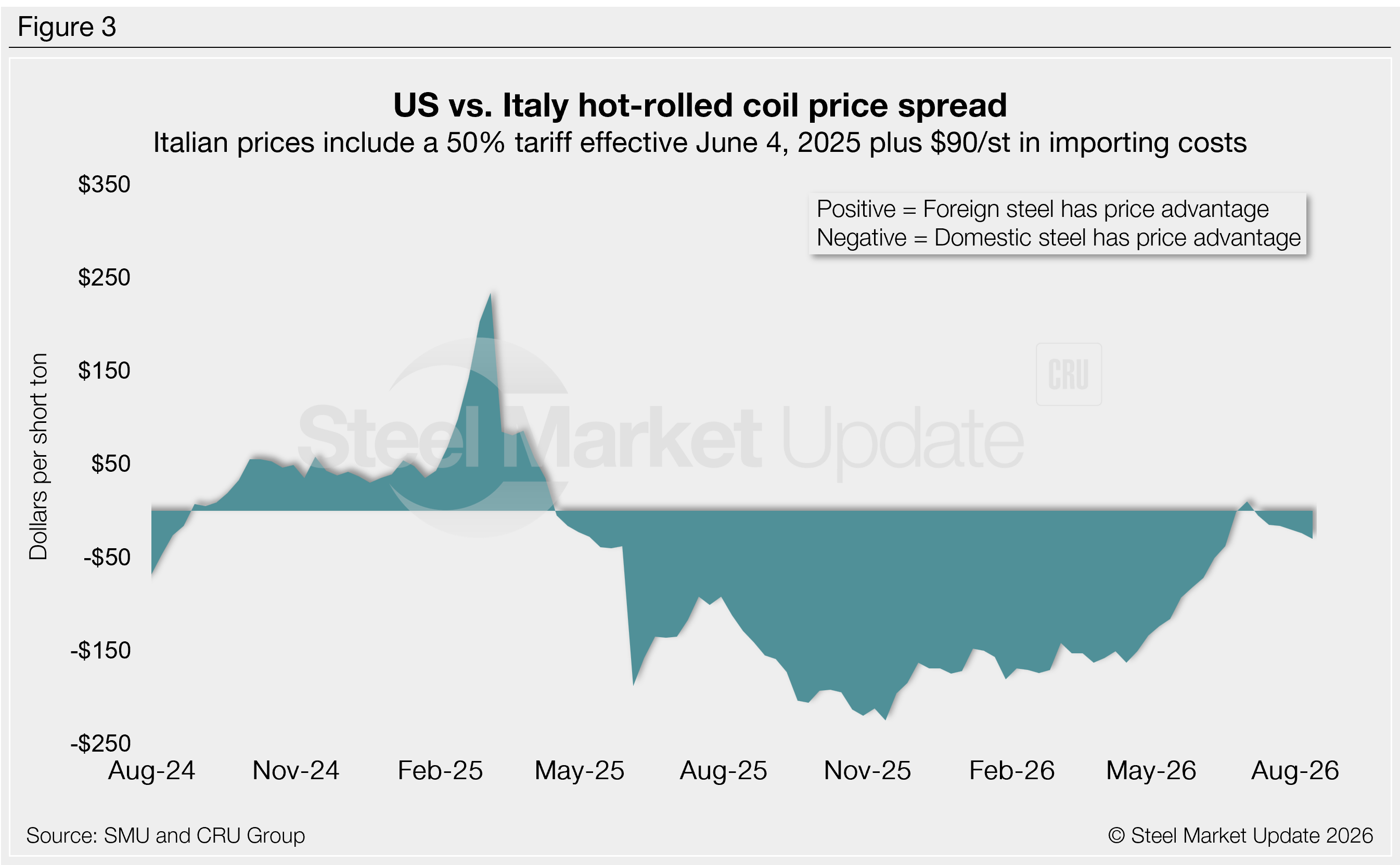This screenshot has height=865, width=1400.
Task: Click the Aug-26 x-axis label
Action: tap(1295, 770)
